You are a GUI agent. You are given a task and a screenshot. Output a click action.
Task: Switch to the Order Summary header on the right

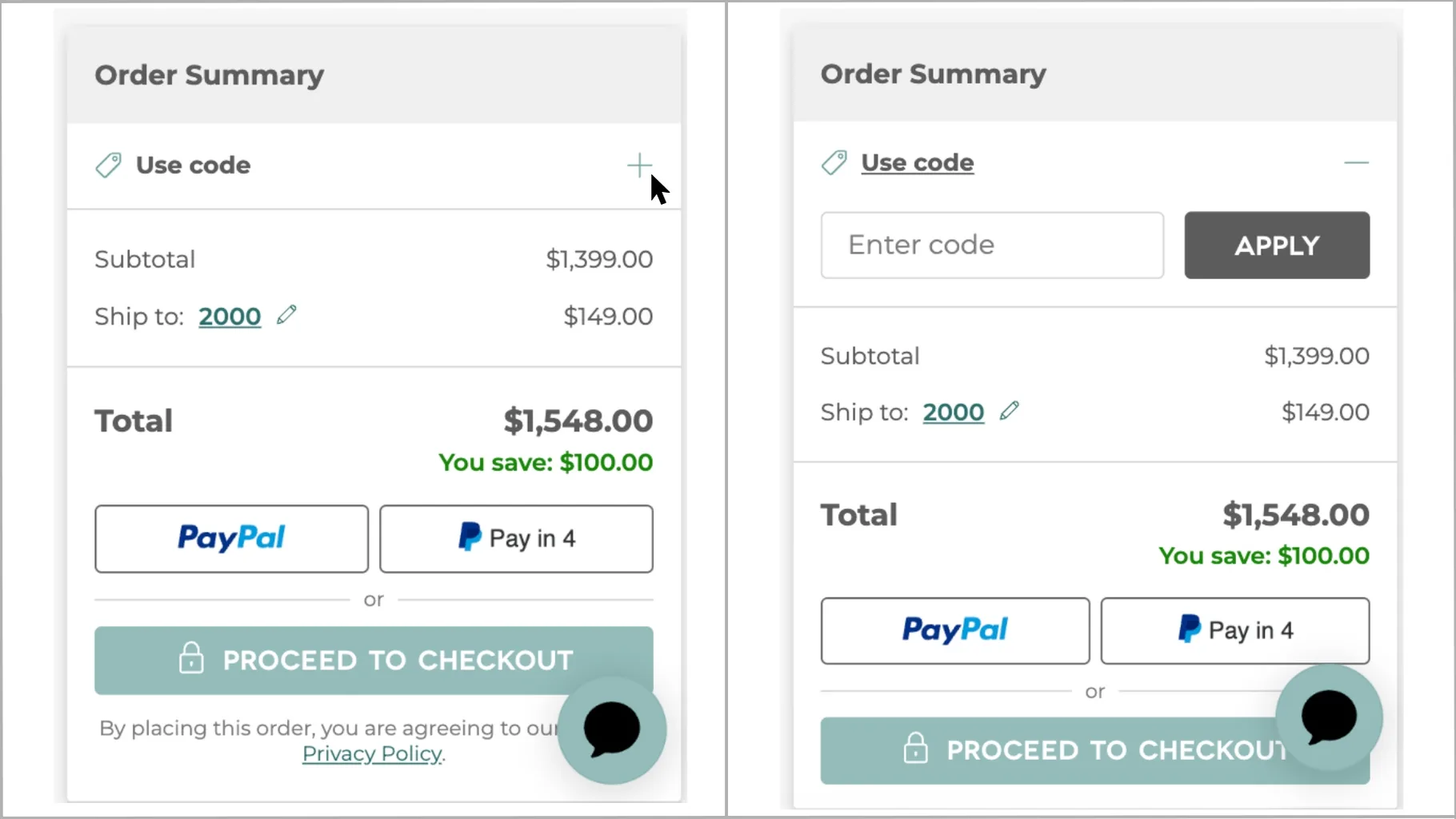(x=933, y=74)
